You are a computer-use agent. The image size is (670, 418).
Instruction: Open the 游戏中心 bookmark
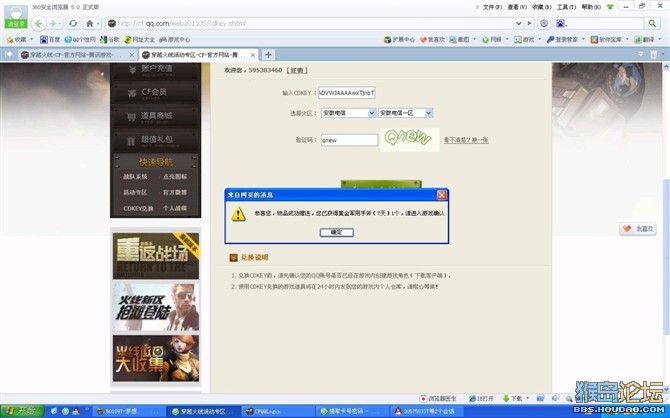point(175,39)
